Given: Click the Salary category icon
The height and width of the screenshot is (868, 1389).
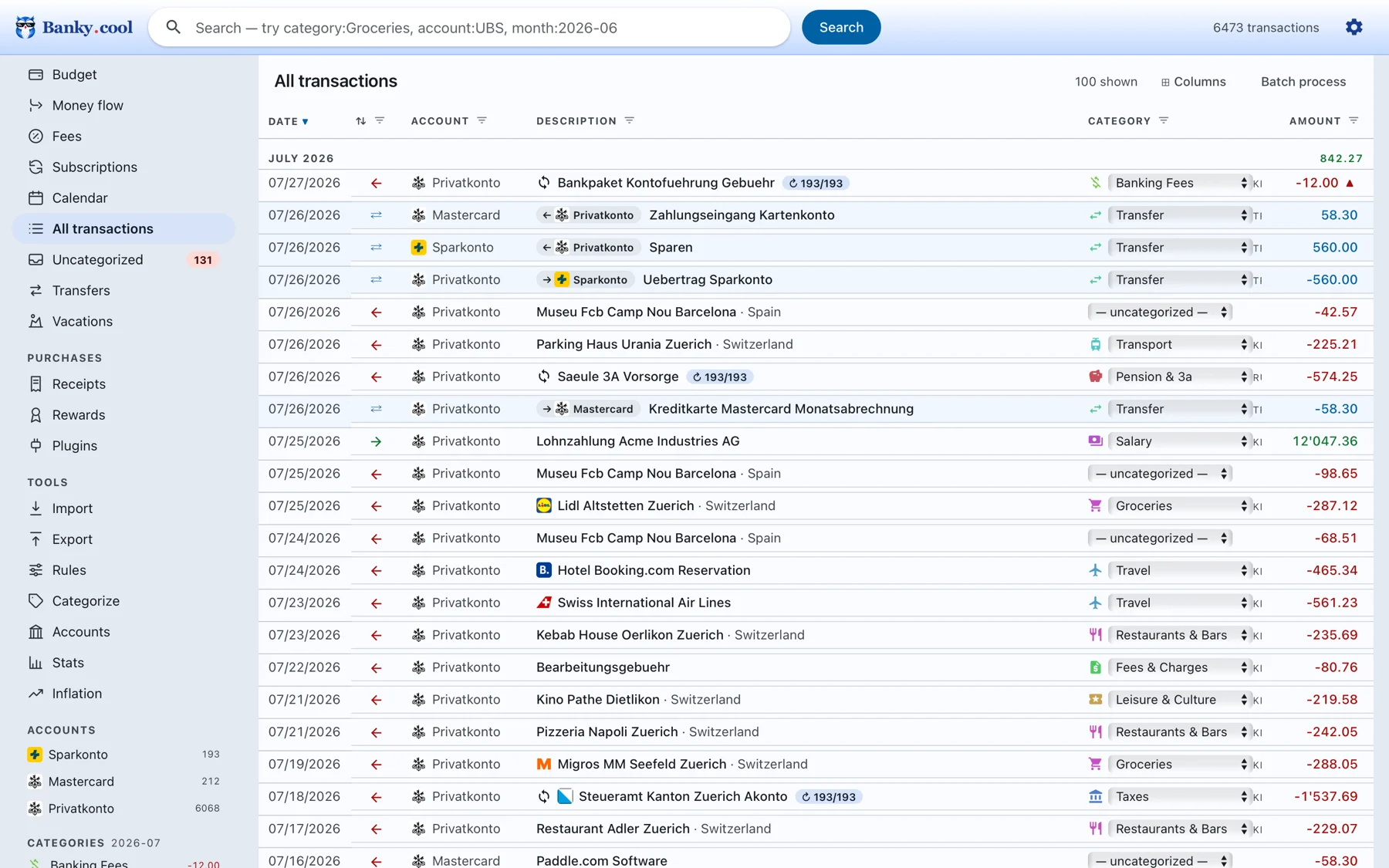Looking at the screenshot, I should pos(1095,441).
